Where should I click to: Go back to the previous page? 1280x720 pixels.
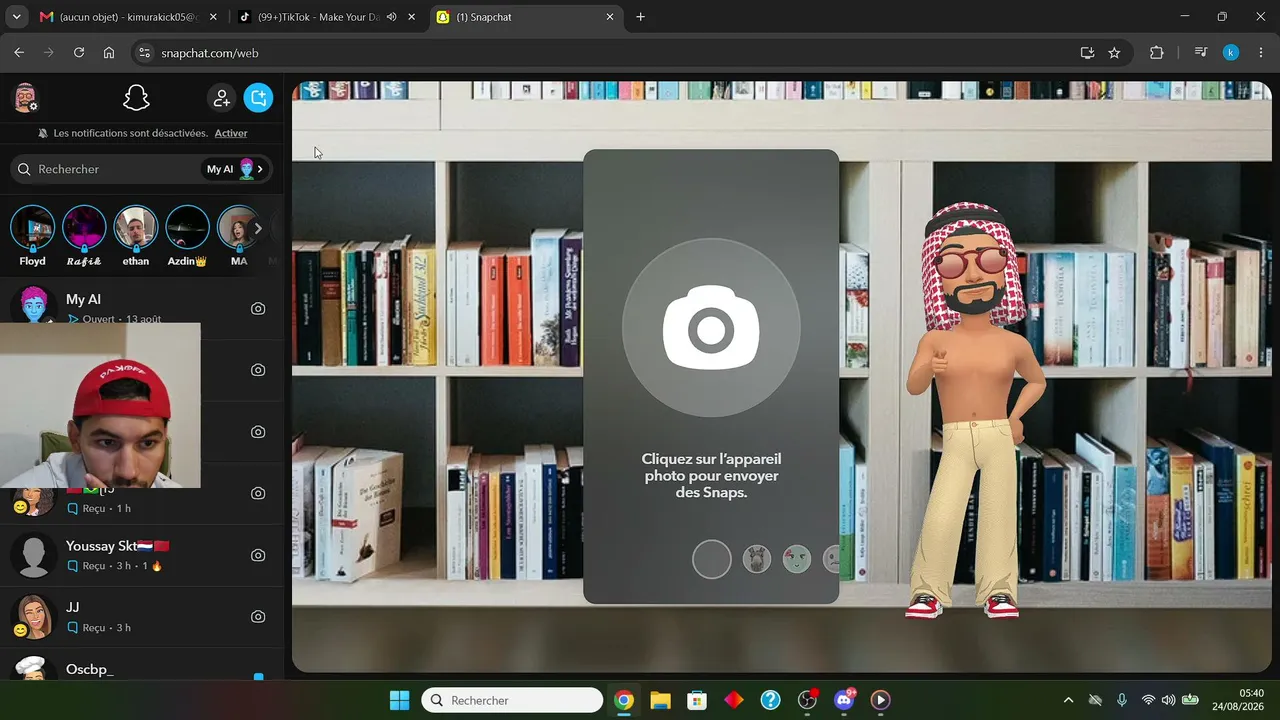(19, 53)
